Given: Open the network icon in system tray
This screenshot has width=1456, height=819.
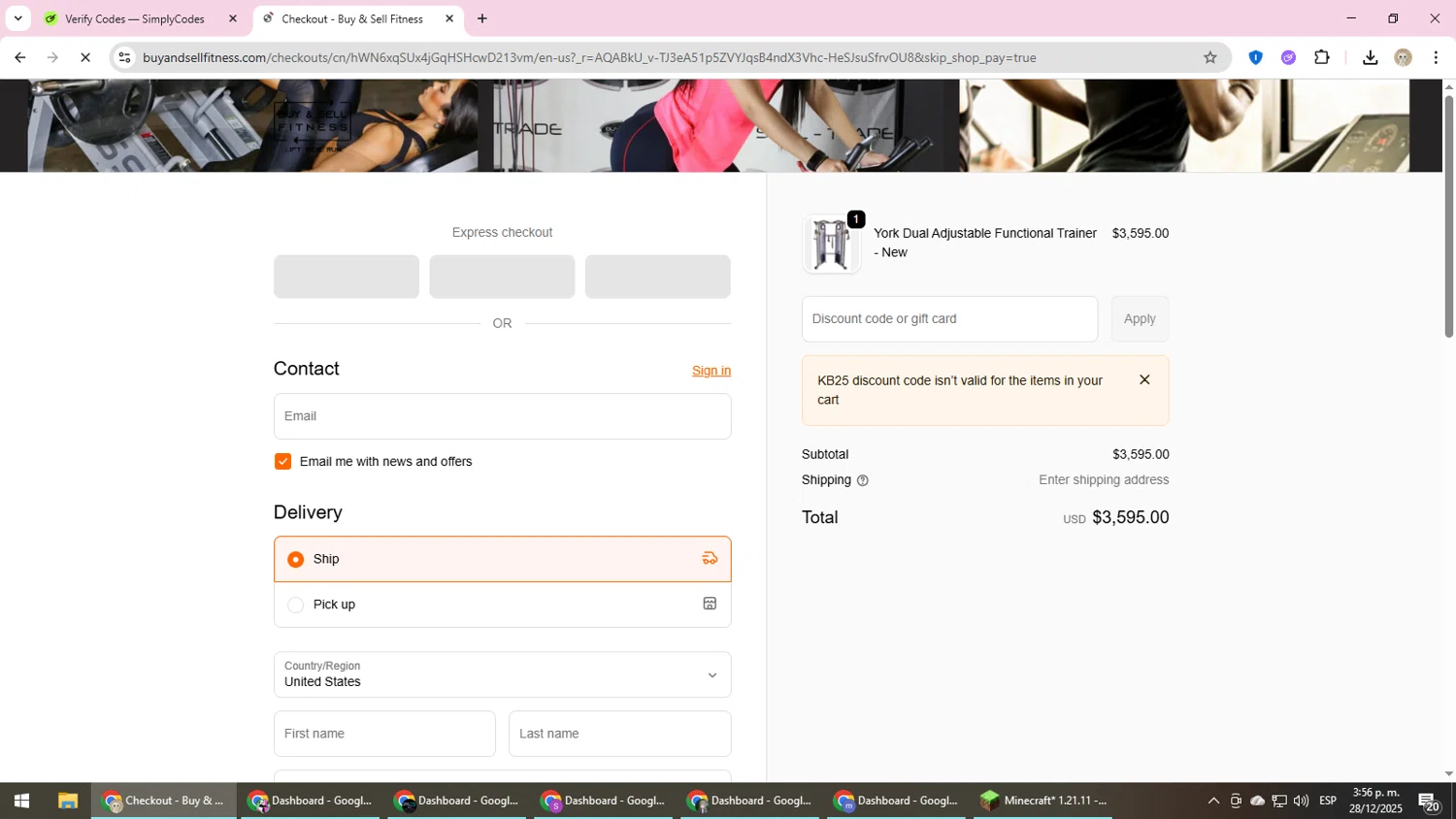Looking at the screenshot, I should click(x=1279, y=801).
